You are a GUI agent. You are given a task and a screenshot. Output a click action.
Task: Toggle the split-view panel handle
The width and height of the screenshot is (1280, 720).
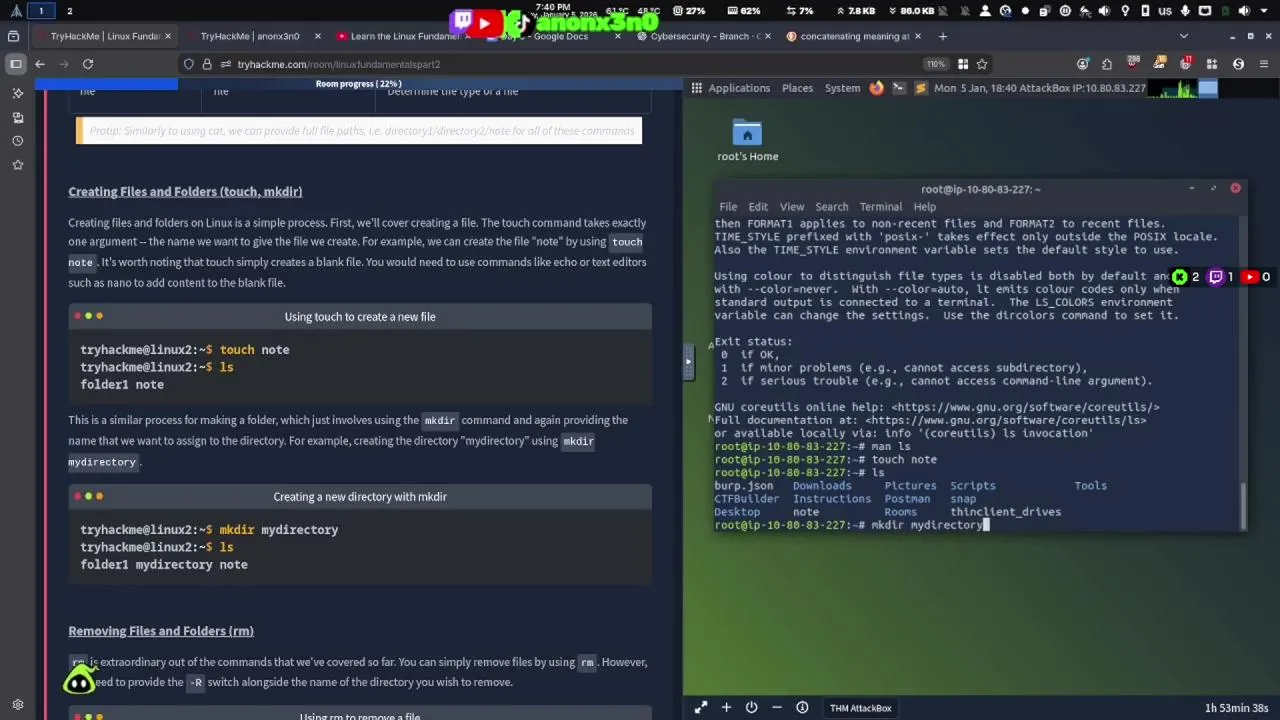688,362
